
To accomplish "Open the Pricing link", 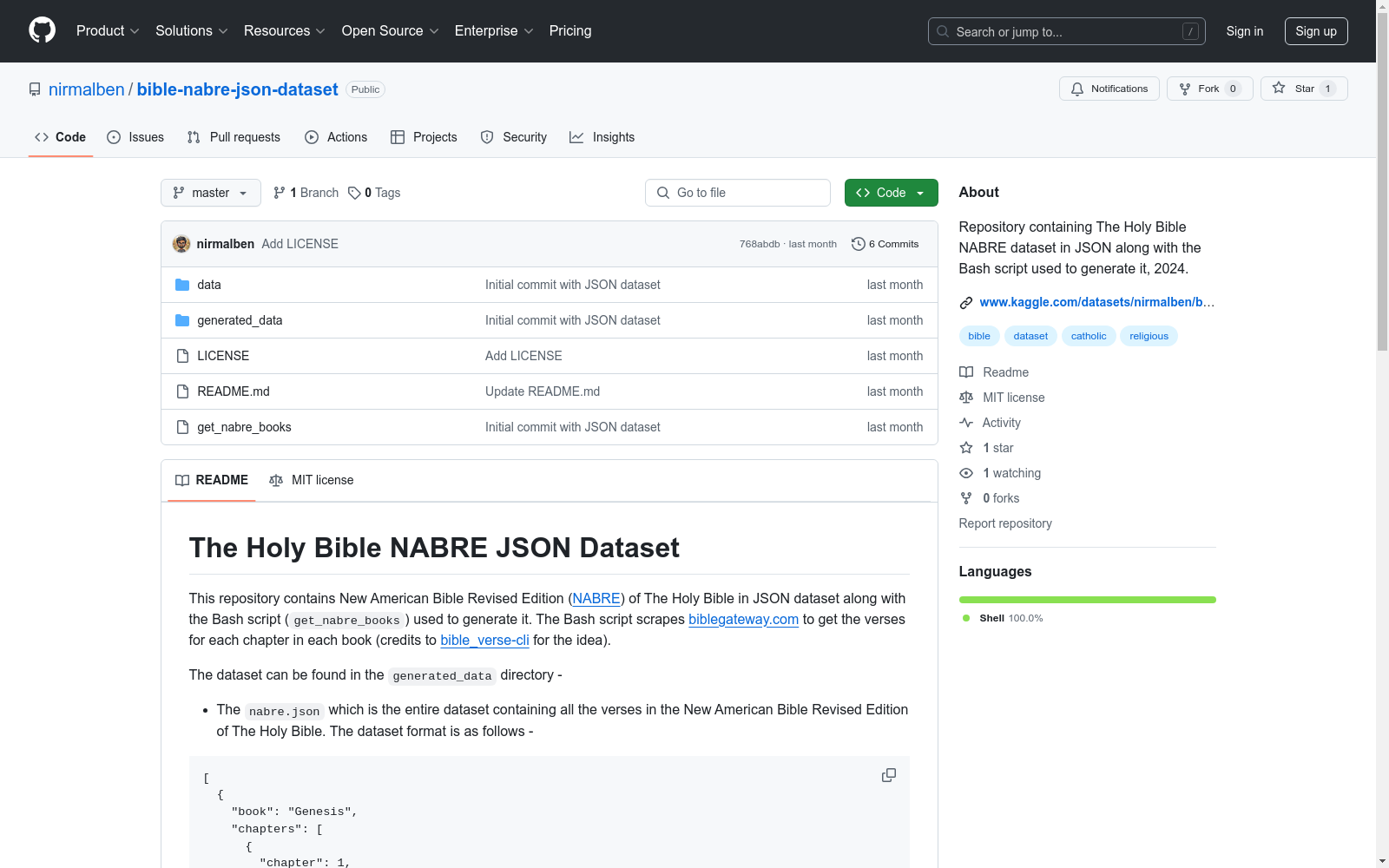I will (x=570, y=30).
